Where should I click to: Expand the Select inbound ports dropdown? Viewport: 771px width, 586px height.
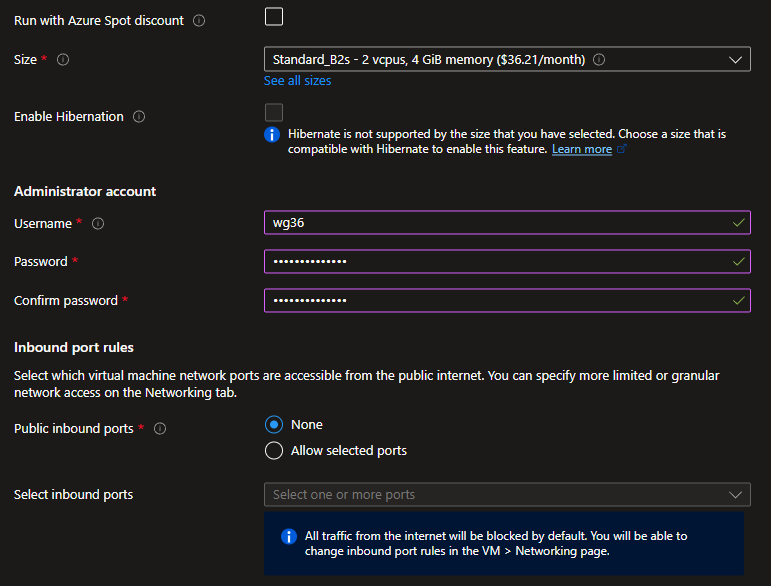pyautogui.click(x=507, y=494)
